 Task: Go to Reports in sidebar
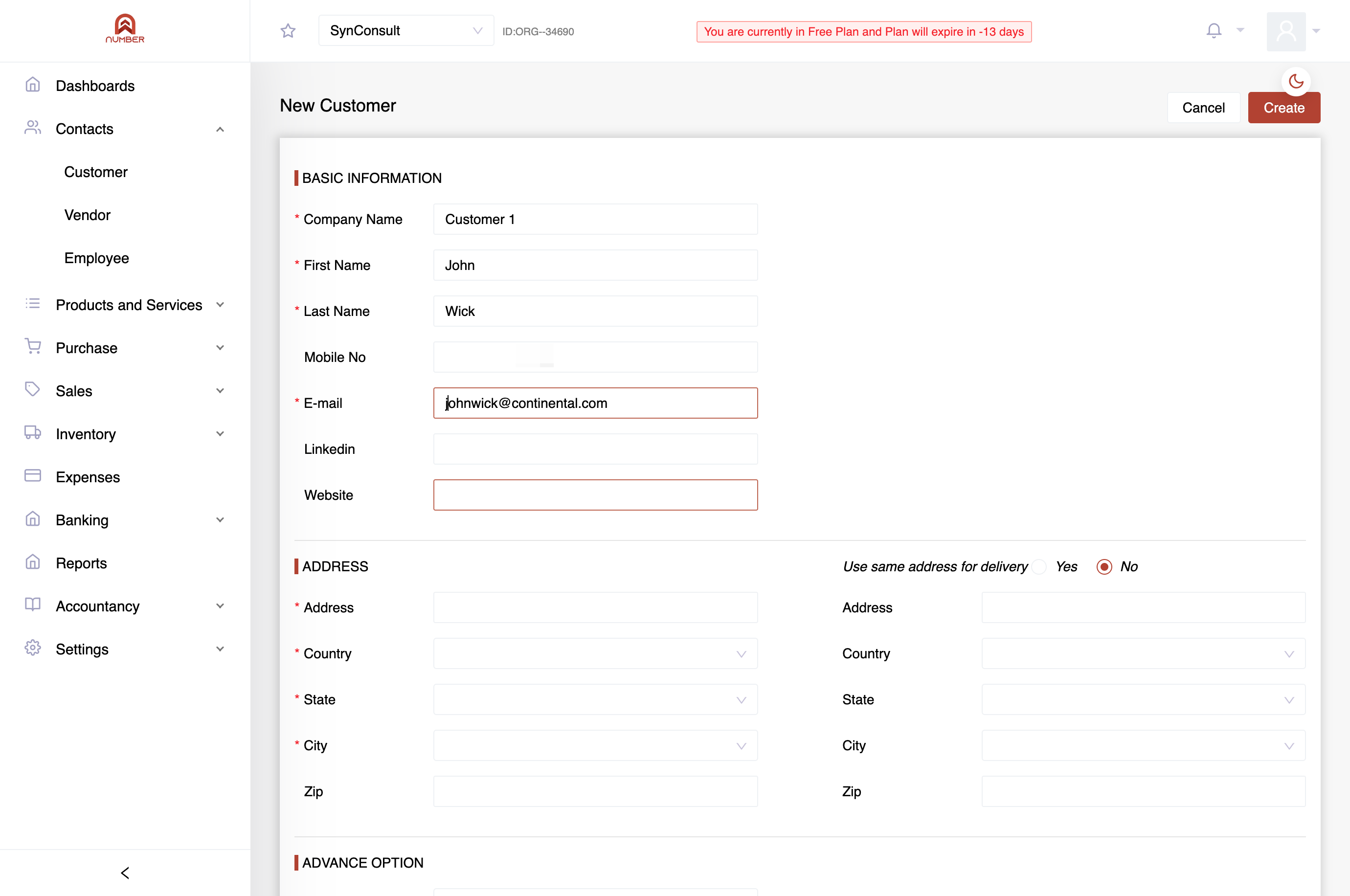tap(82, 563)
